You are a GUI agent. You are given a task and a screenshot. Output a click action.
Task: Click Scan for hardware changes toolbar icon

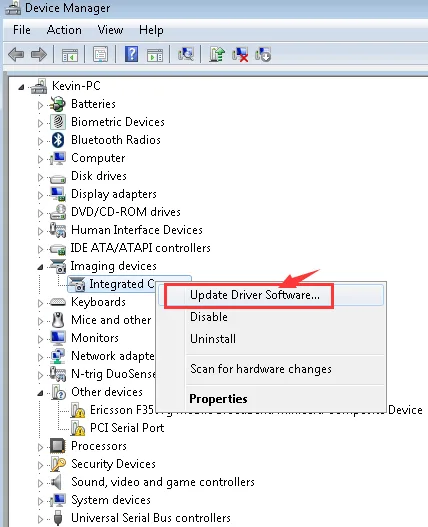(186, 54)
